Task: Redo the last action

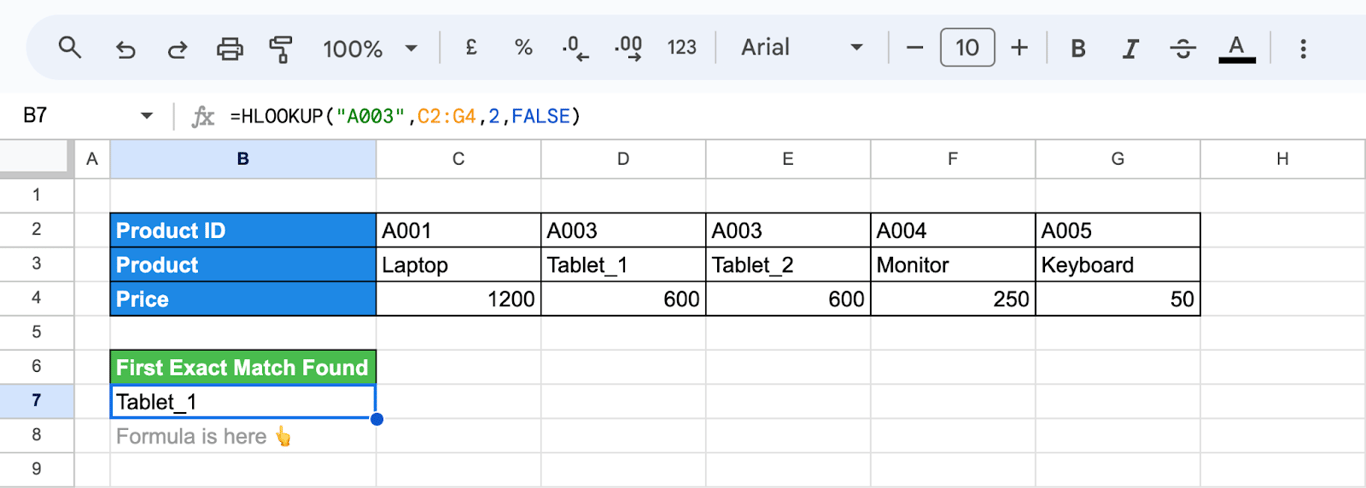Action: click(x=177, y=48)
